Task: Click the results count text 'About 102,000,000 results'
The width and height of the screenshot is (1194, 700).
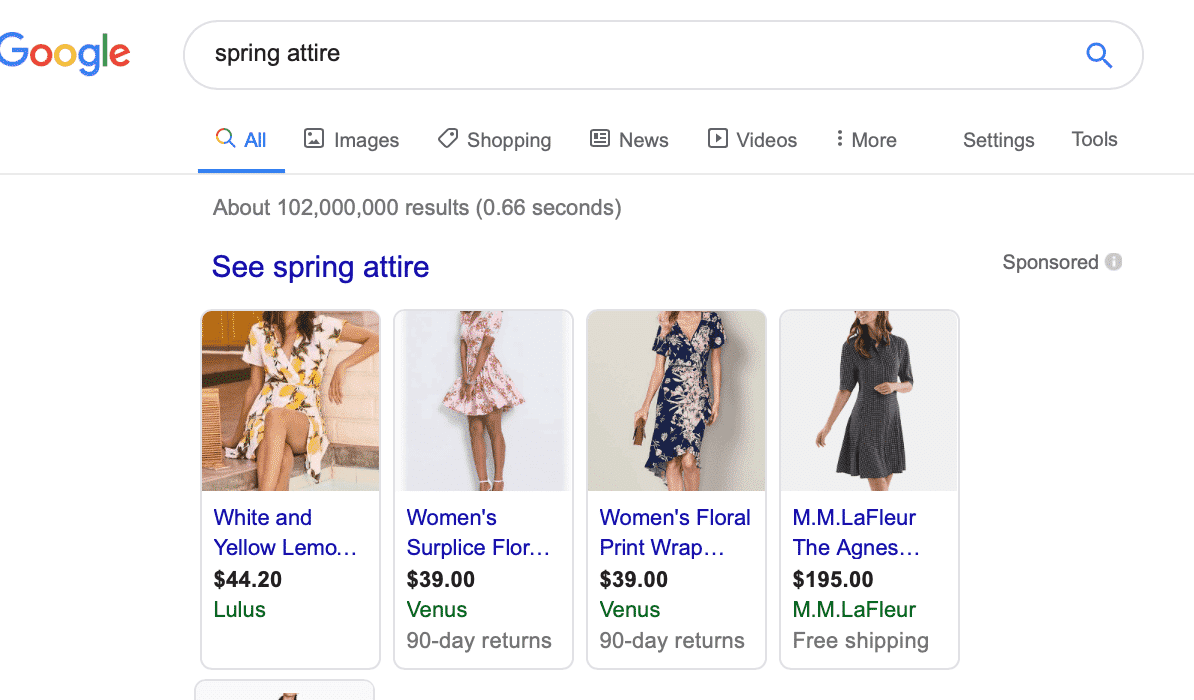Action: (340, 207)
